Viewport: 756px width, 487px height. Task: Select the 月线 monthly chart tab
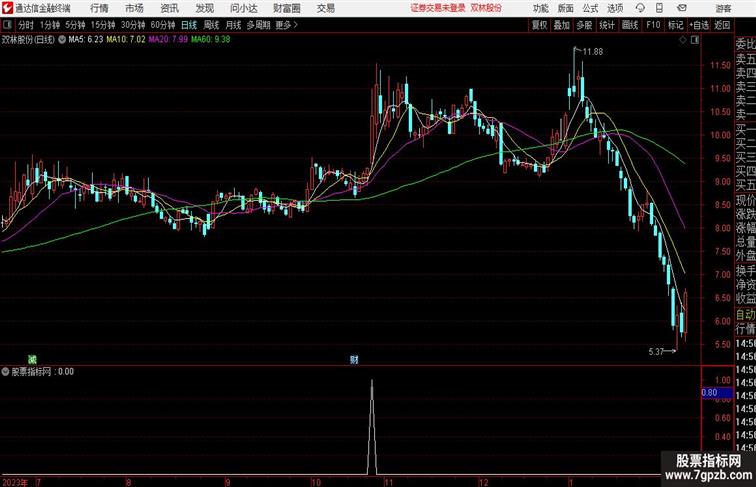pos(233,25)
